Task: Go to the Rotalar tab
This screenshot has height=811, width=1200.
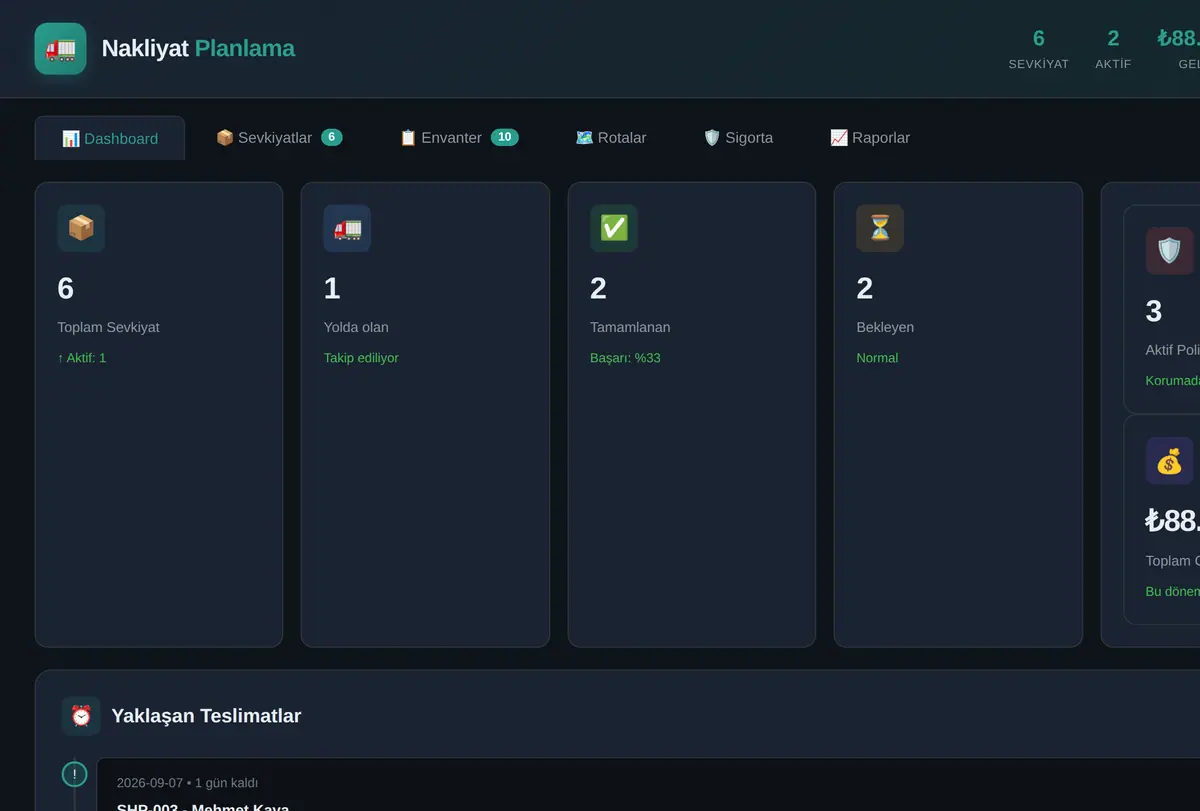Action: pos(611,137)
